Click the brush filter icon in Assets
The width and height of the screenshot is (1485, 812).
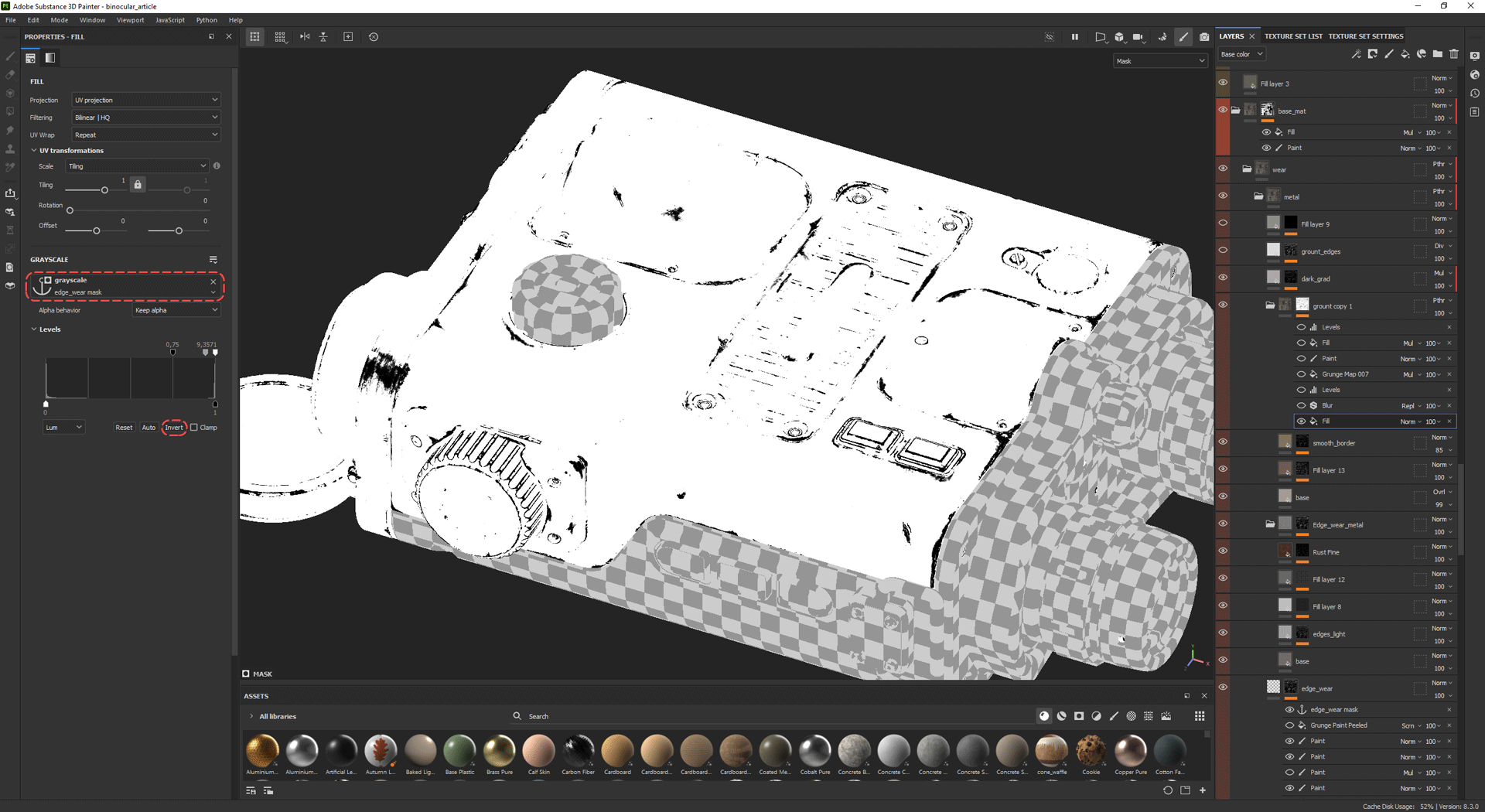click(1114, 716)
